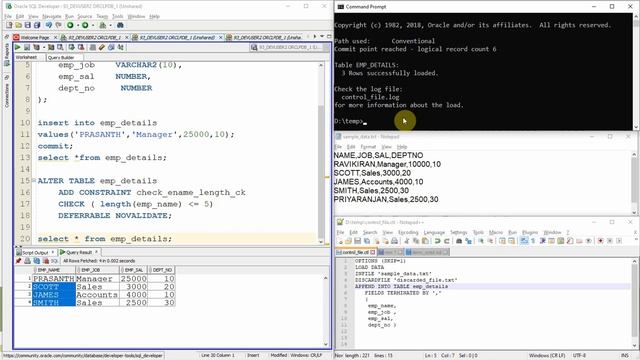This screenshot has width=640, height=360.
Task: Click the pin icon in Query Result toolbar
Action: (x=18, y=261)
